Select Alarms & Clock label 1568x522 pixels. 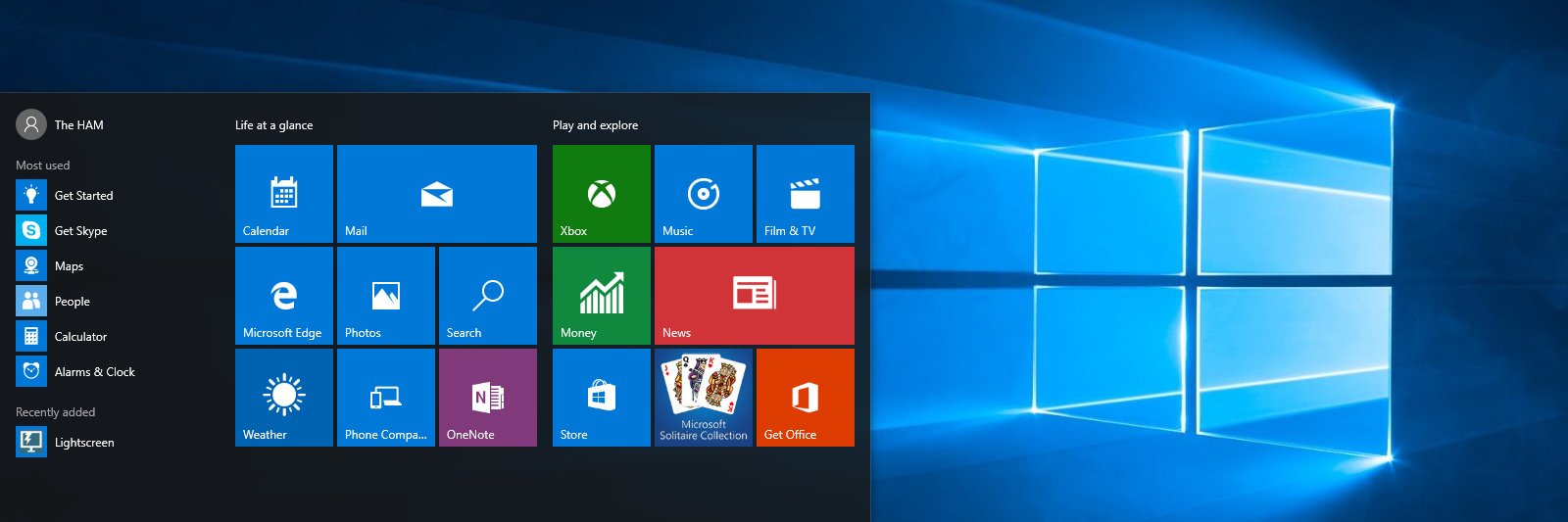95,372
